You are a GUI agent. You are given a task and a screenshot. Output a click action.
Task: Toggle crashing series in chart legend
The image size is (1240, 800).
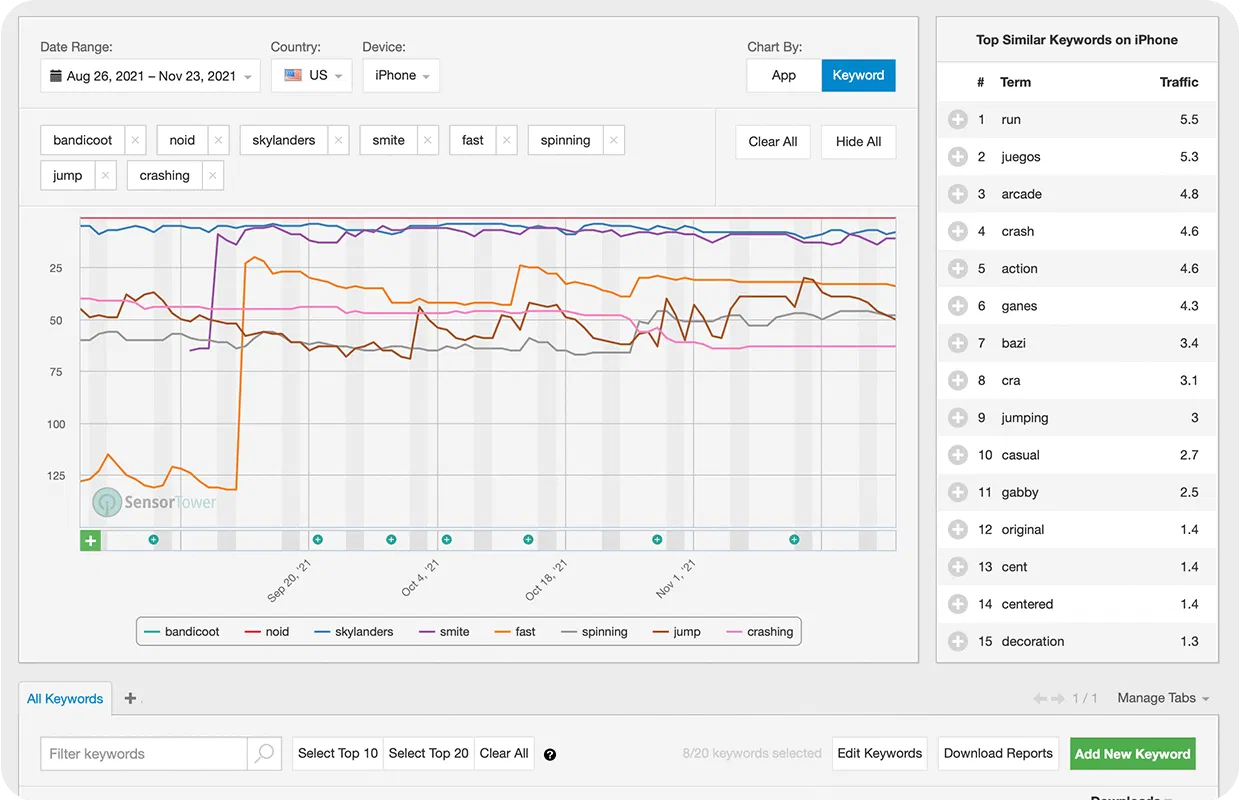coord(759,632)
